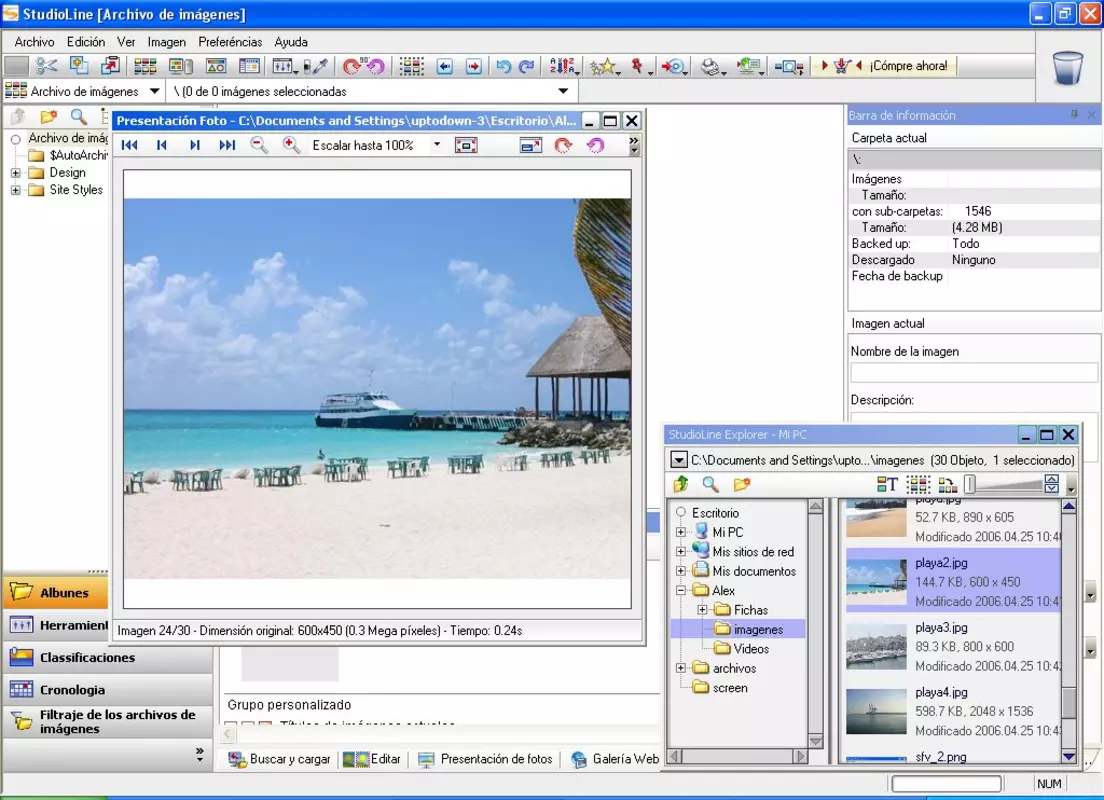Go to previous image in Presentación Foto

(162, 145)
